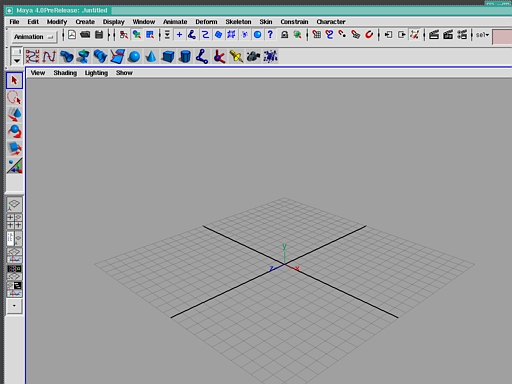Select the arrow Select tool
512x384 pixels.
click(14, 81)
